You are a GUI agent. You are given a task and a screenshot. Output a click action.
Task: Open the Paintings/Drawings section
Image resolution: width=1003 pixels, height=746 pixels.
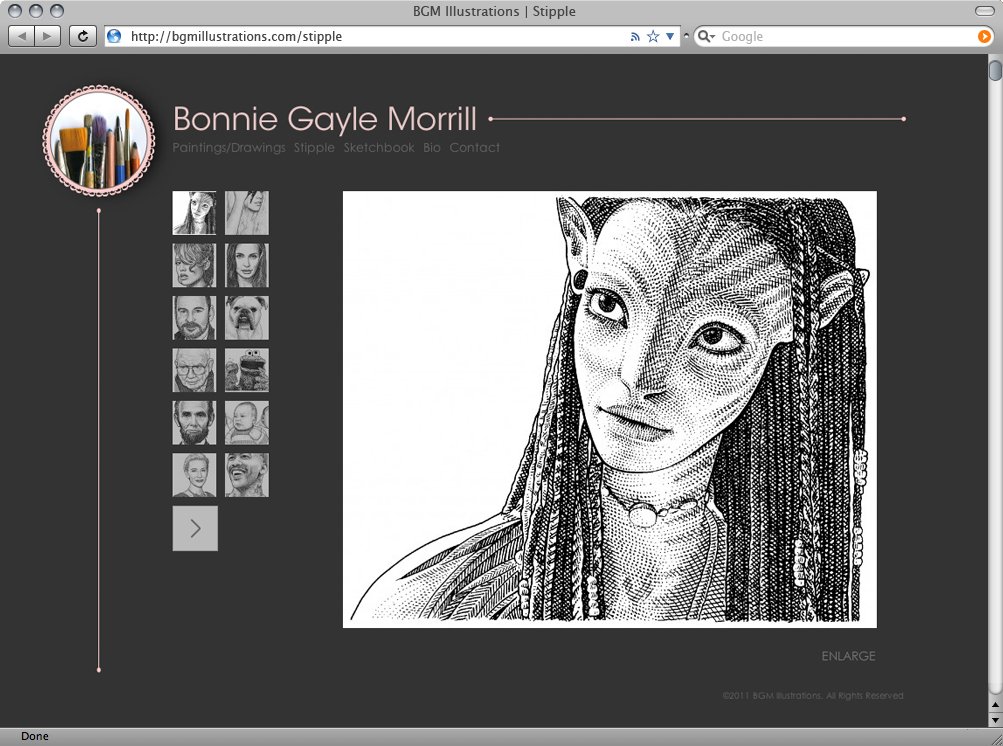(x=229, y=148)
